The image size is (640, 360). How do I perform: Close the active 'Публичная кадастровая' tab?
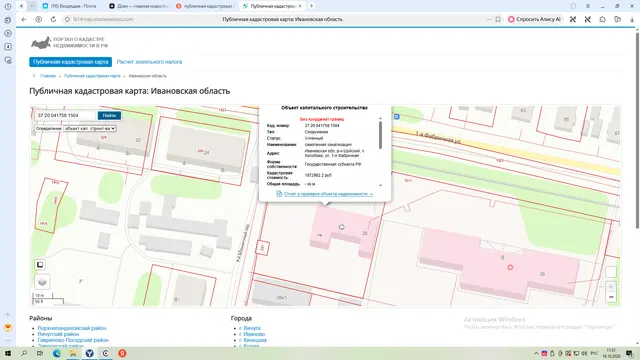[x=300, y=6]
